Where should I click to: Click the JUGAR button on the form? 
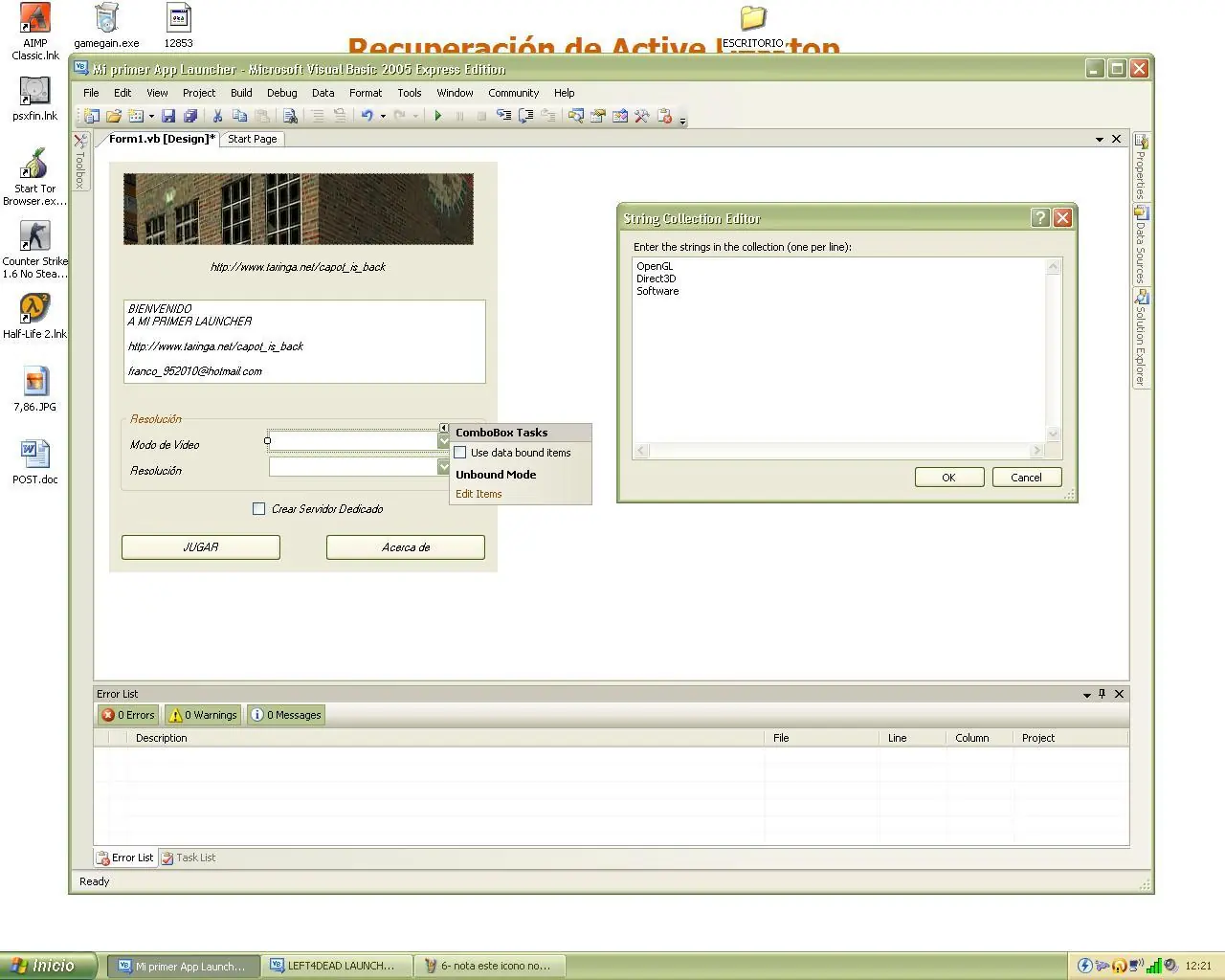201,547
